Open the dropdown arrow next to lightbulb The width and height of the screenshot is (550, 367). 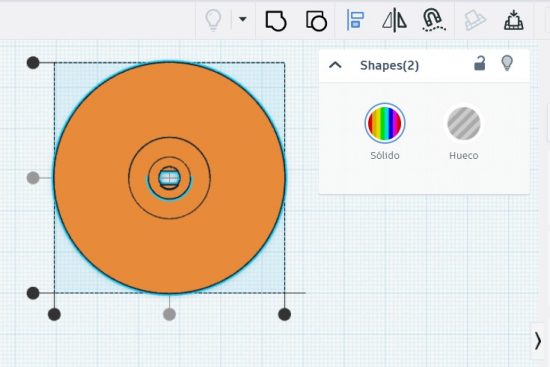[242, 19]
